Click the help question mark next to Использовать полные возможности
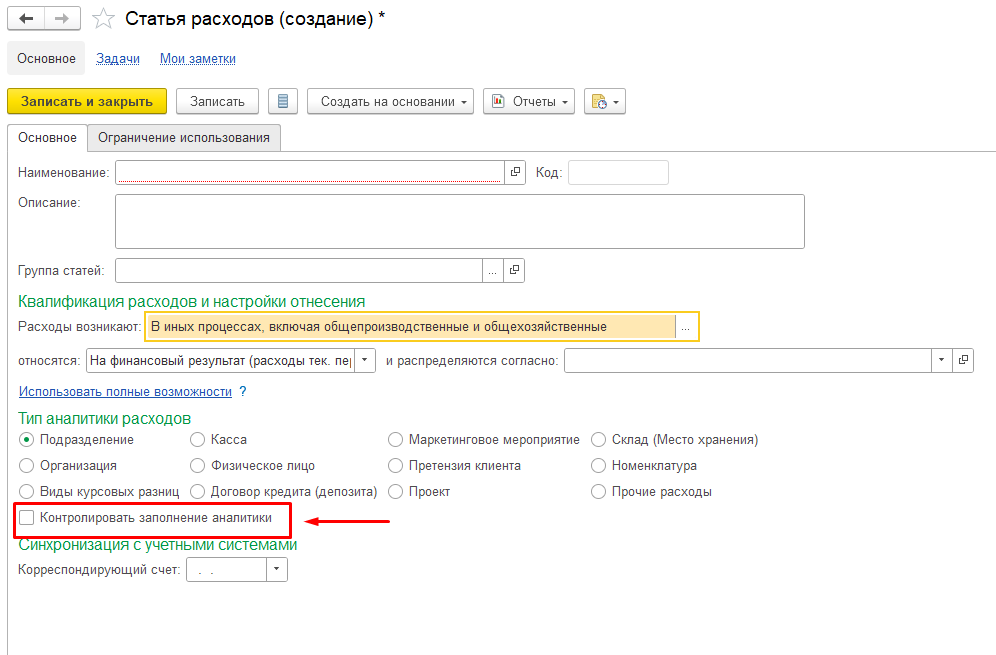The image size is (996, 655). point(242,391)
